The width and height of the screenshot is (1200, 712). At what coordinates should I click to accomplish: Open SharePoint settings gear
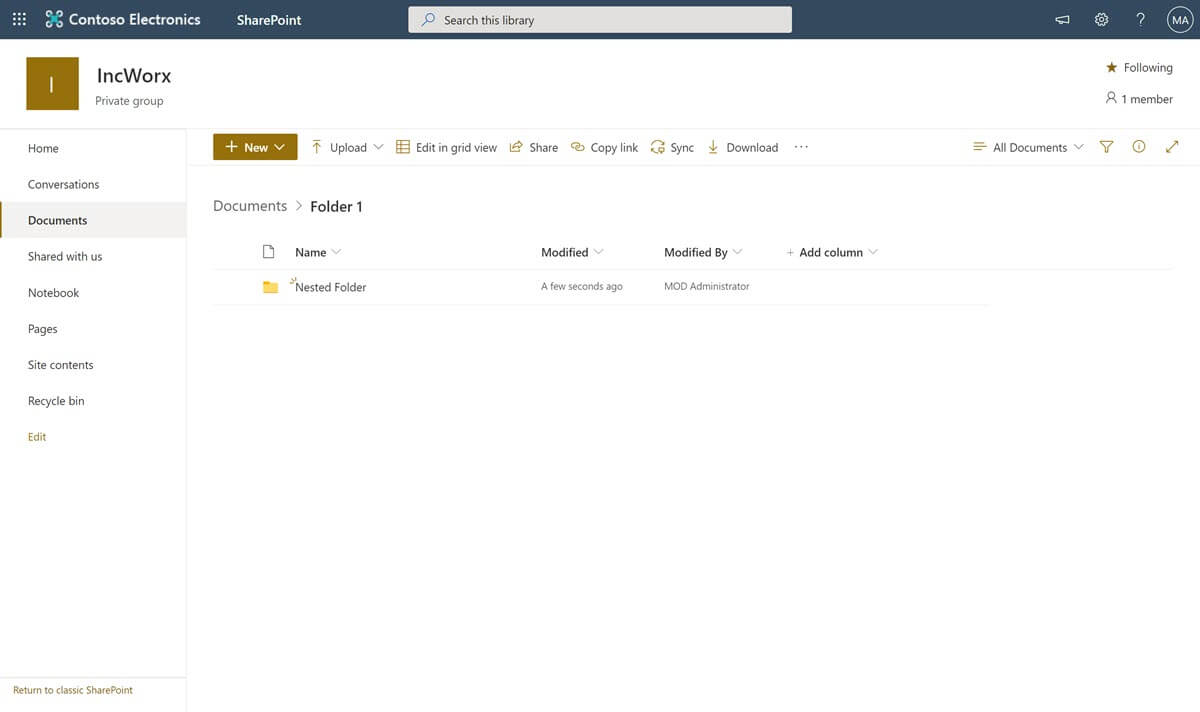coord(1101,18)
